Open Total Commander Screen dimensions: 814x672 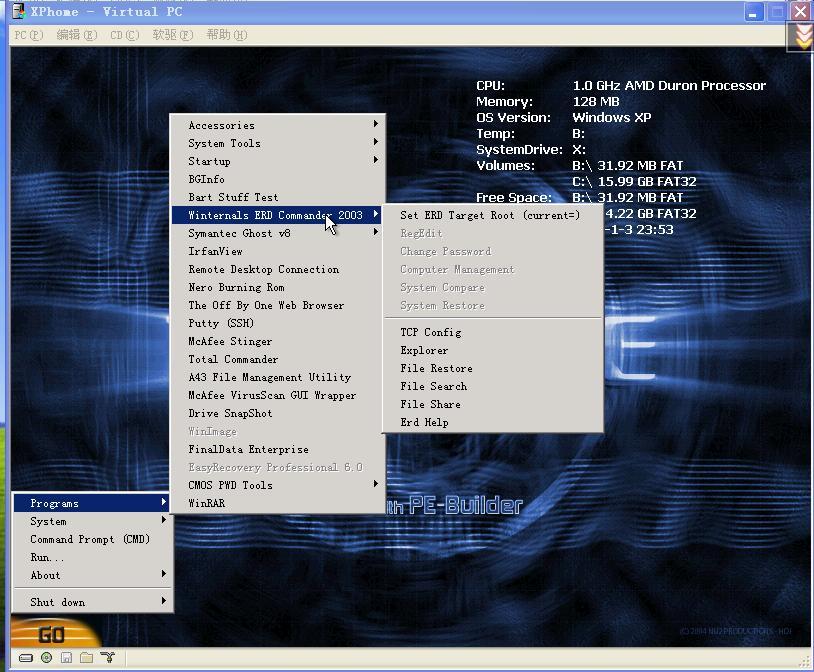[278, 359]
